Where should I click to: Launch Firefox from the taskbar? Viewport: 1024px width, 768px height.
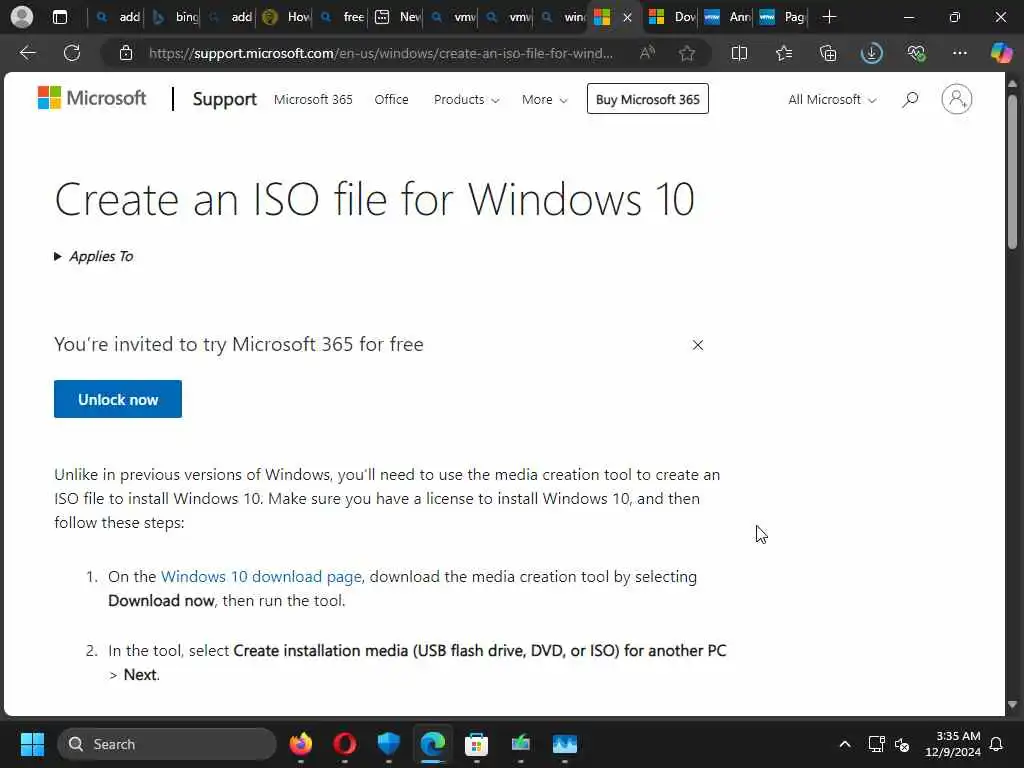301,744
